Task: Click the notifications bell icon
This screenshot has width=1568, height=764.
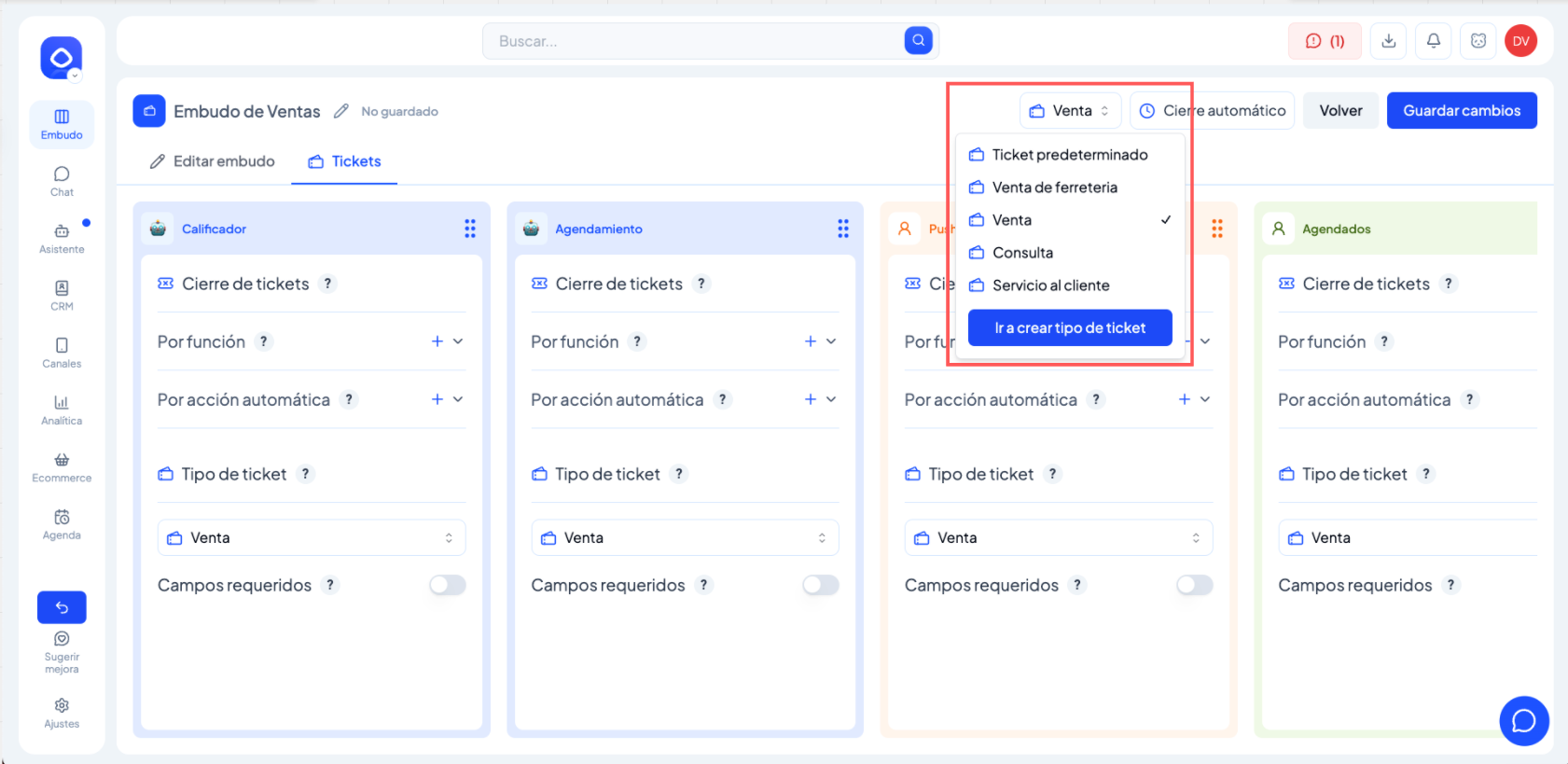Action: (x=1433, y=41)
